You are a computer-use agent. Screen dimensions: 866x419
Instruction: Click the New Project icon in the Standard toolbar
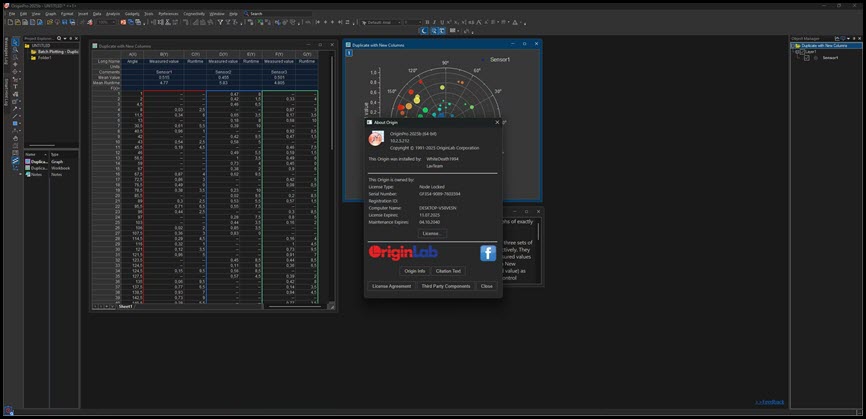[x=10, y=22]
